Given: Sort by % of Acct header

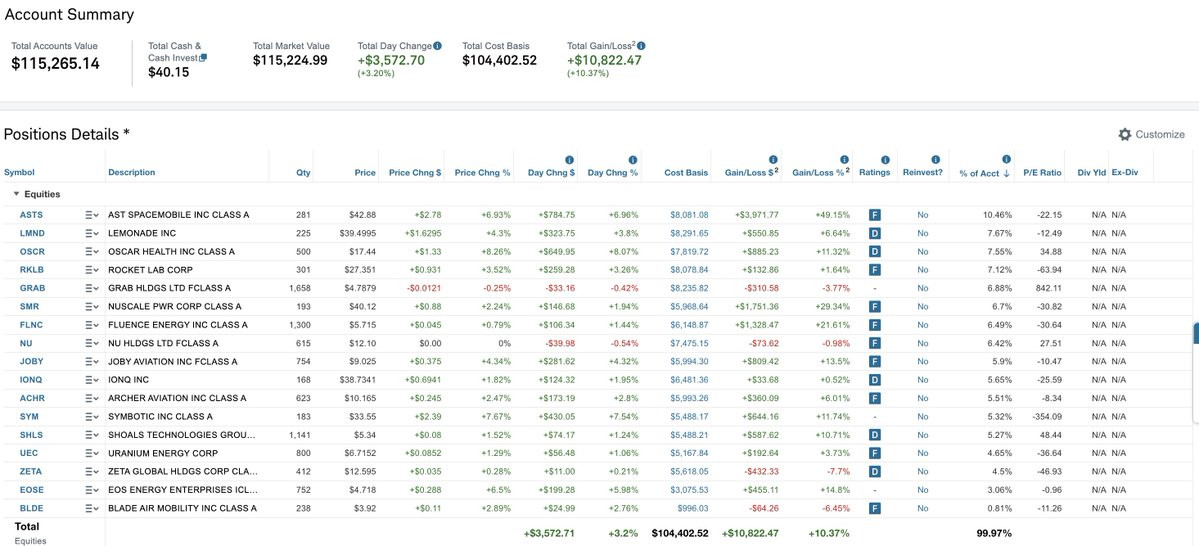Looking at the screenshot, I should coord(984,174).
